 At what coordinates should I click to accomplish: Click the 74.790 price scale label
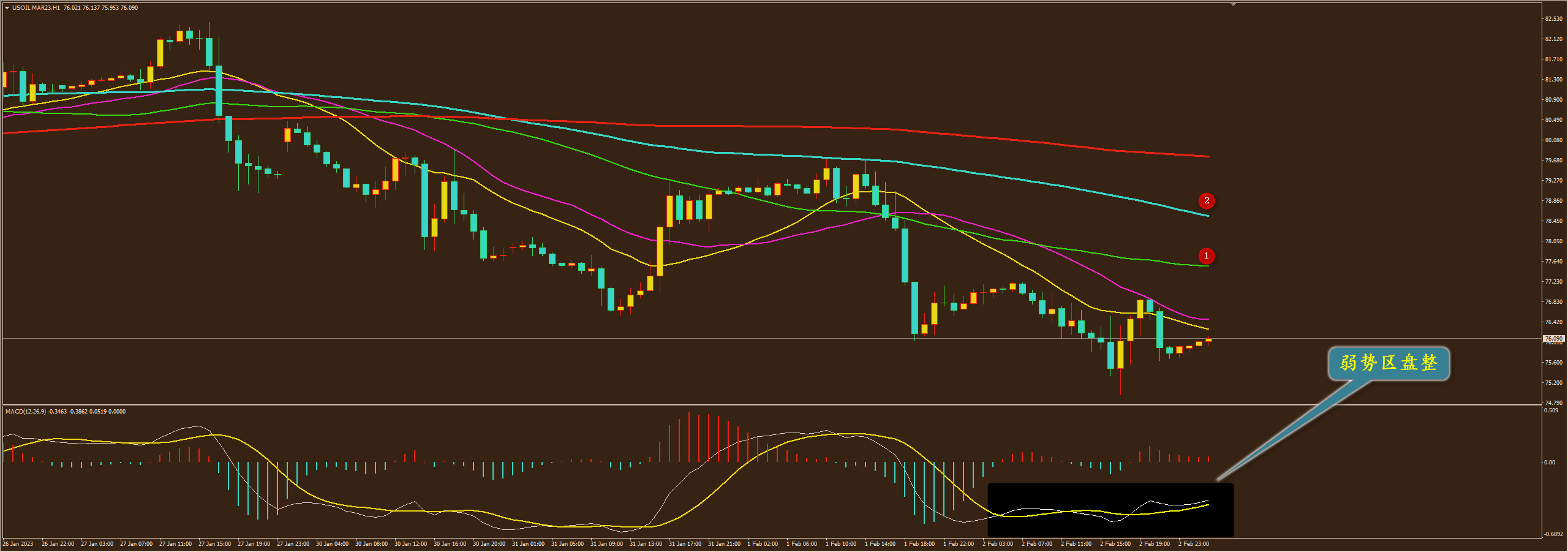point(1553,403)
